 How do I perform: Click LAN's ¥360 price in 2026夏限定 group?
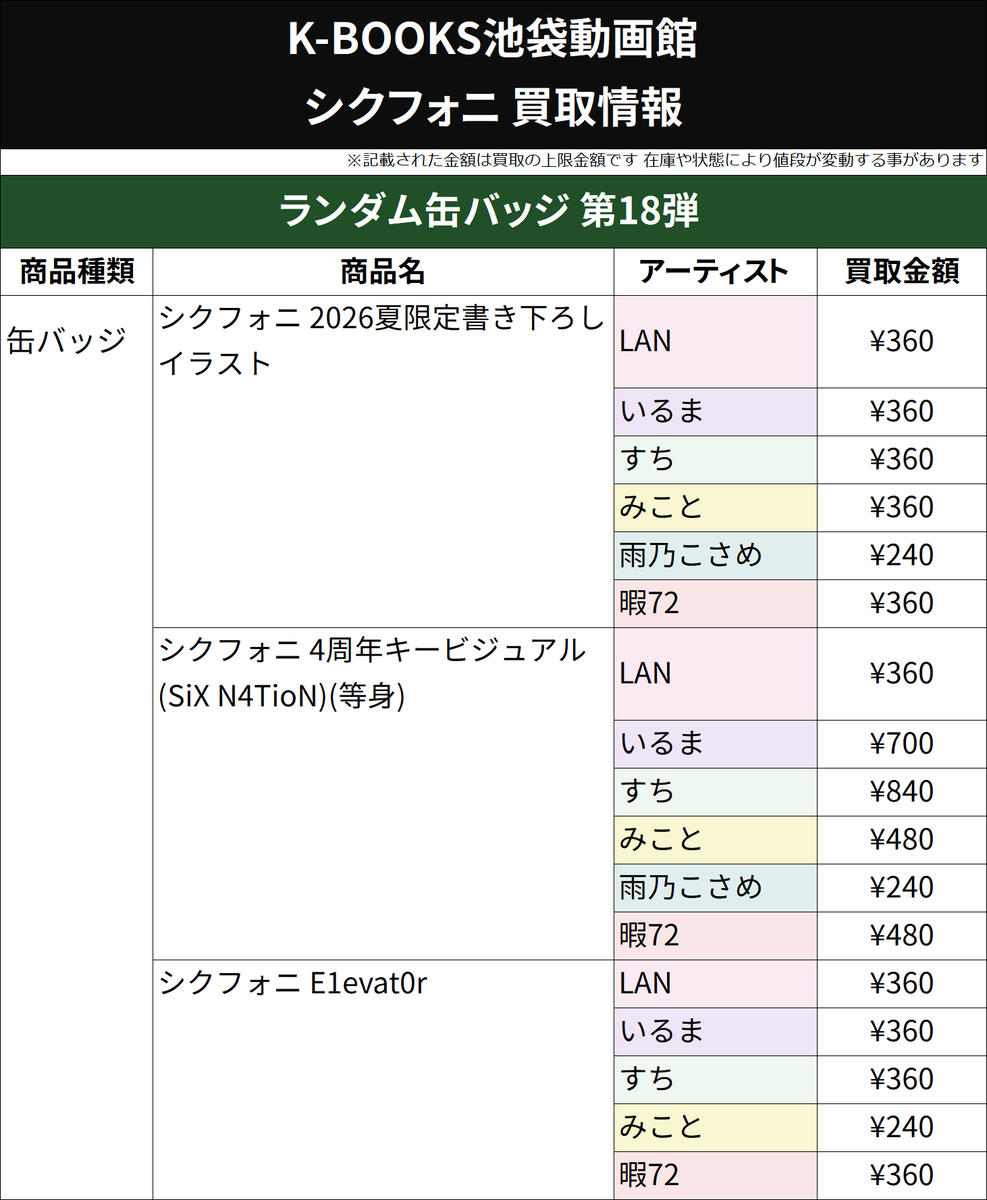click(x=902, y=341)
